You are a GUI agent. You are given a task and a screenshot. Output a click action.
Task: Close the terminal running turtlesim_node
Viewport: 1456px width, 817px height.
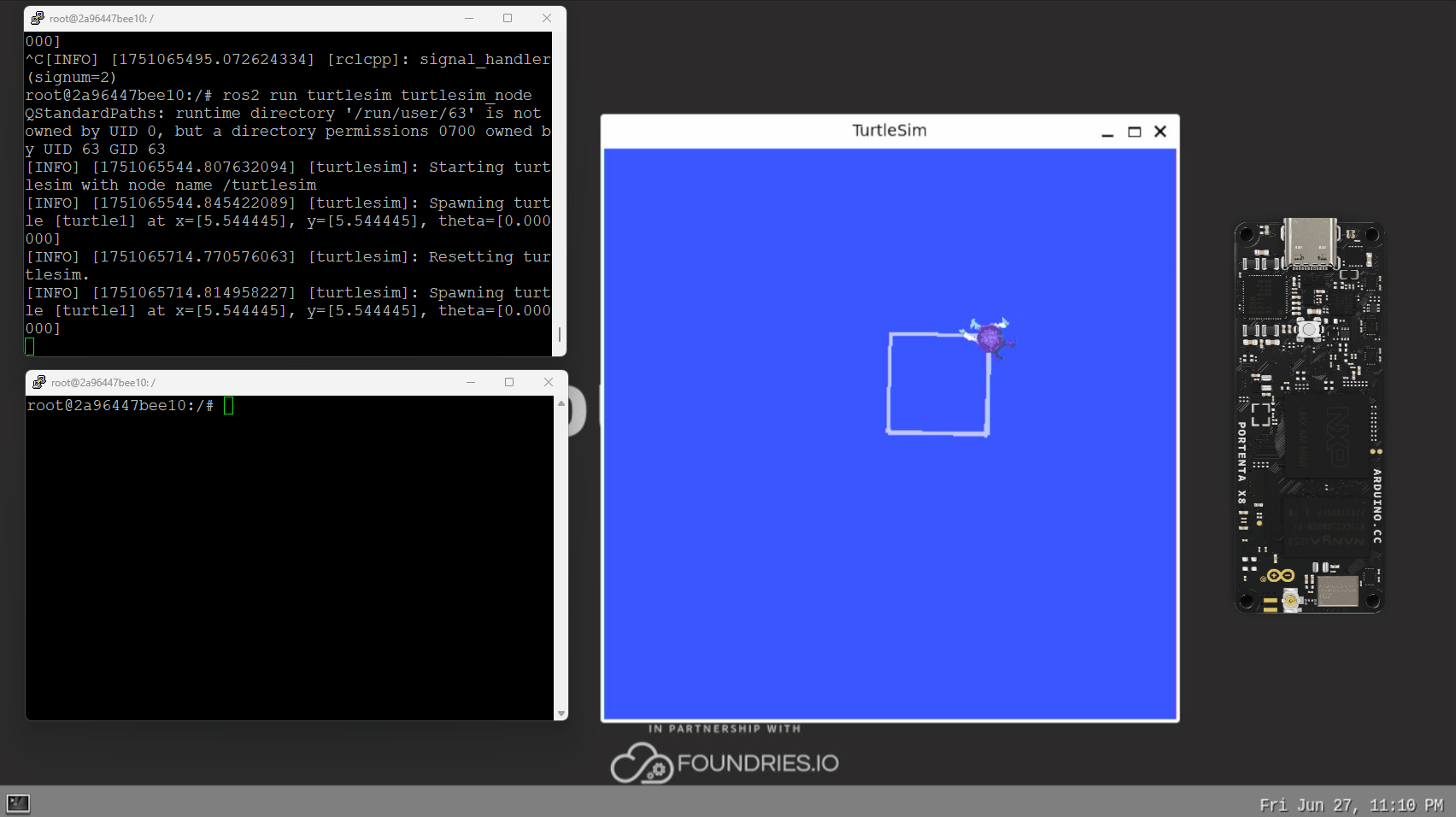point(547,18)
